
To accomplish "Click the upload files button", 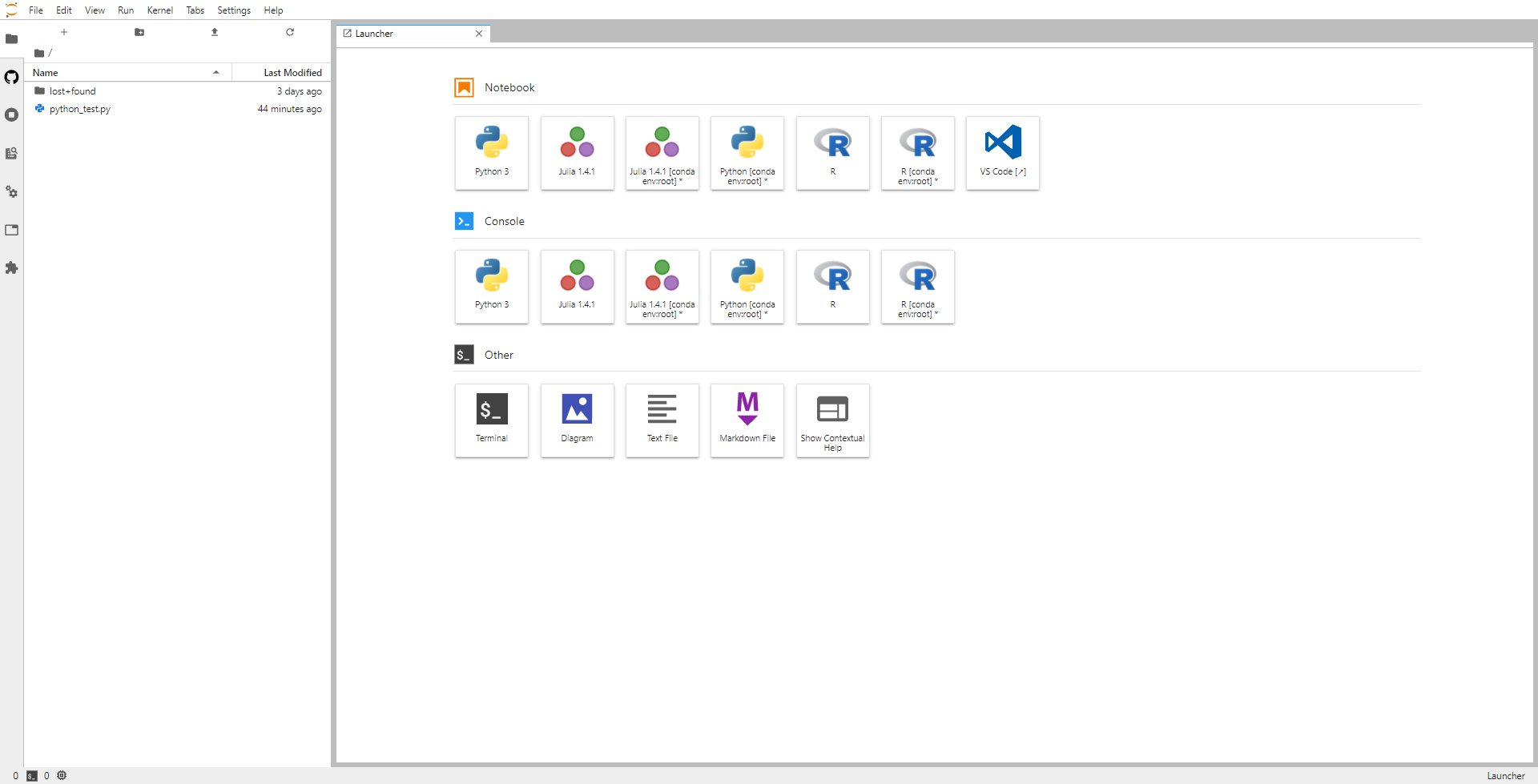I will (215, 32).
